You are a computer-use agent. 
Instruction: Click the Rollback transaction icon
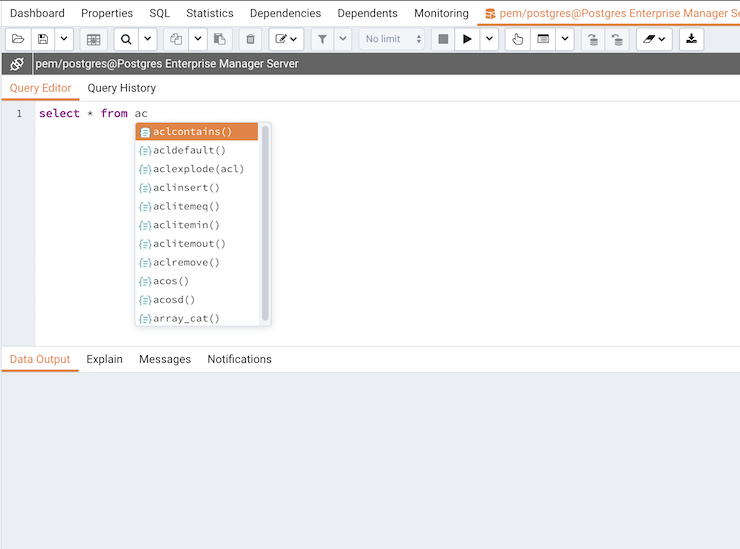point(617,39)
